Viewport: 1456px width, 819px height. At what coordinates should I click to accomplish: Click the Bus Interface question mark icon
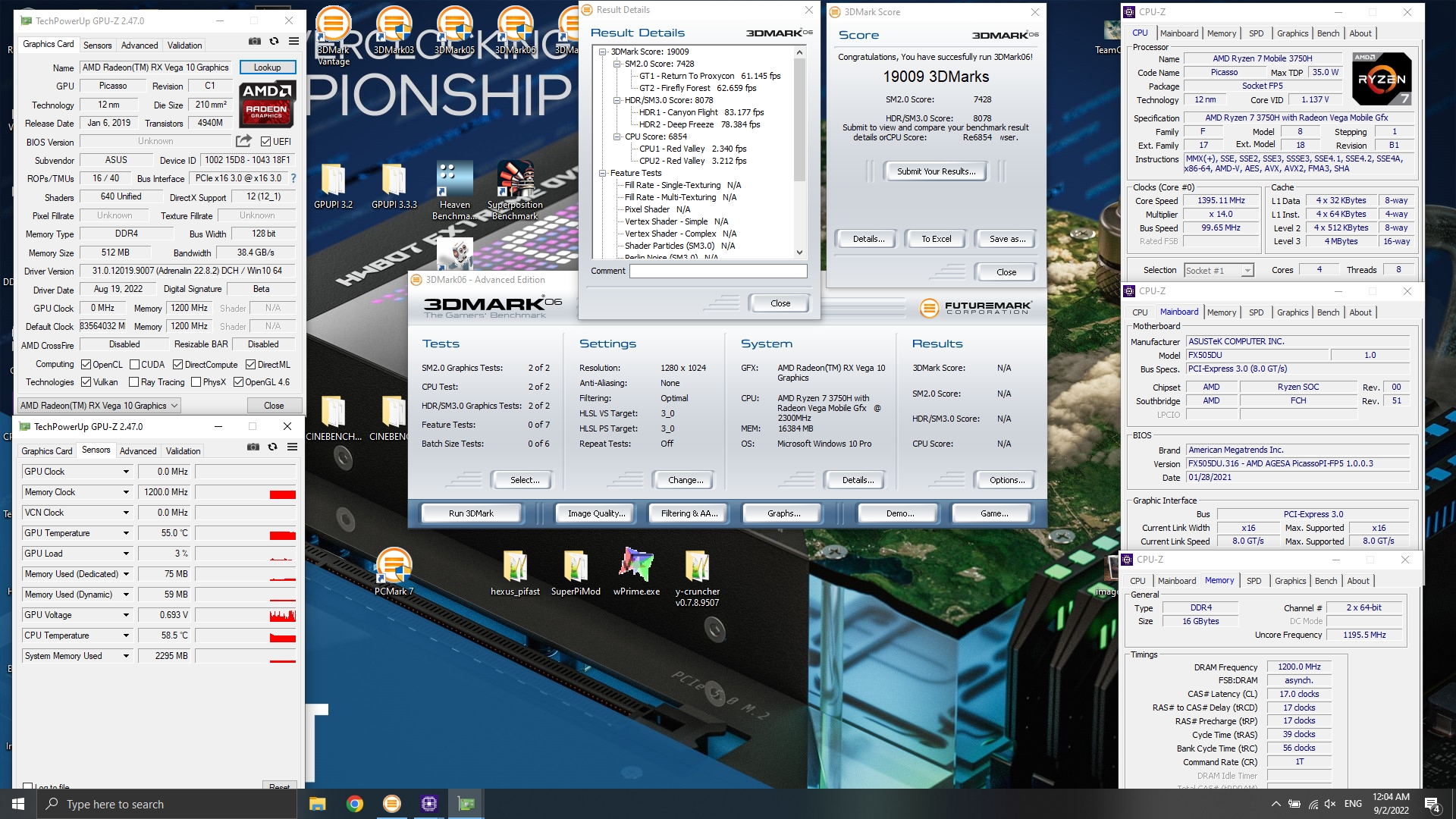[x=293, y=178]
